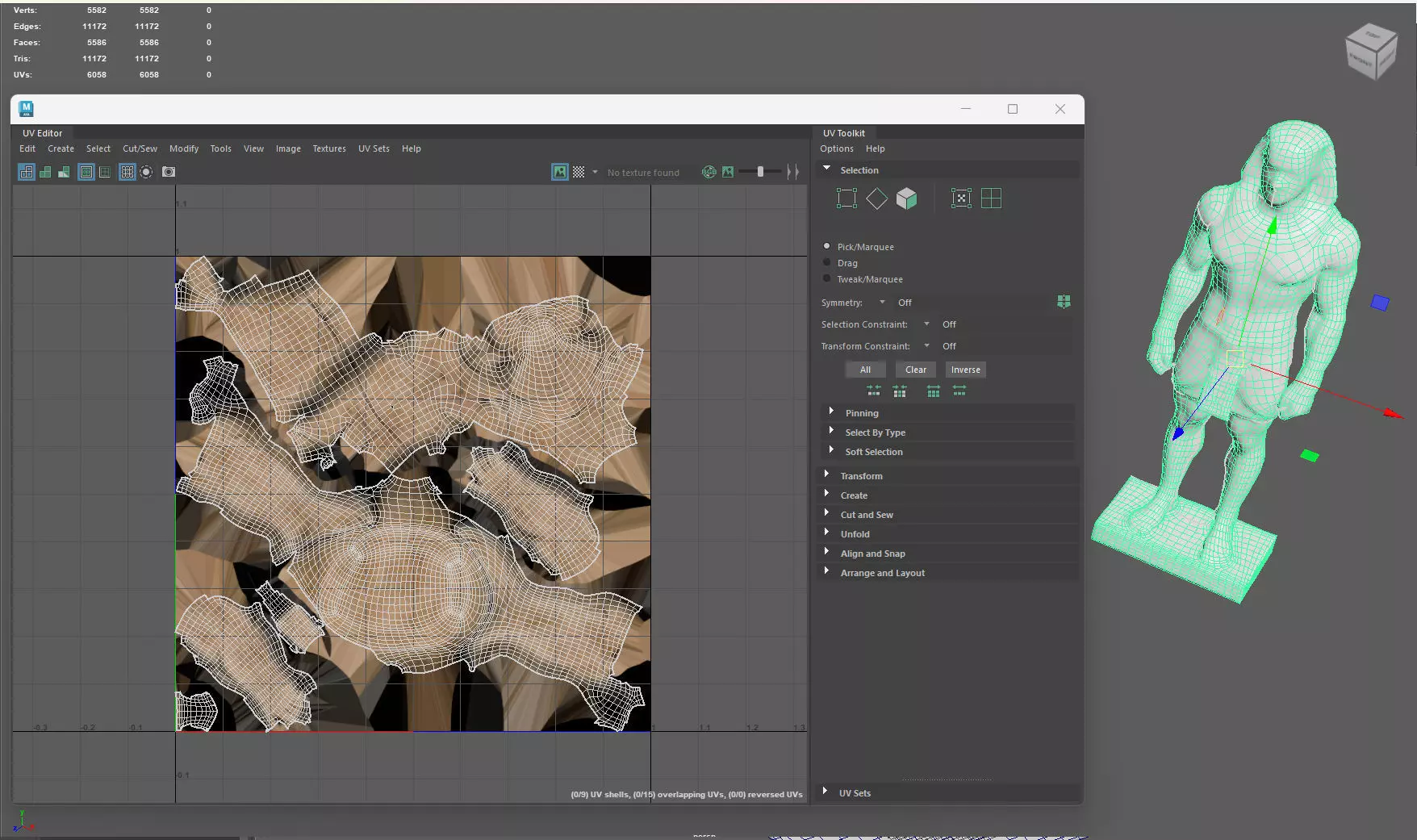Toggle the UV shell borders icon
This screenshot has height=840, width=1417.
[86, 172]
